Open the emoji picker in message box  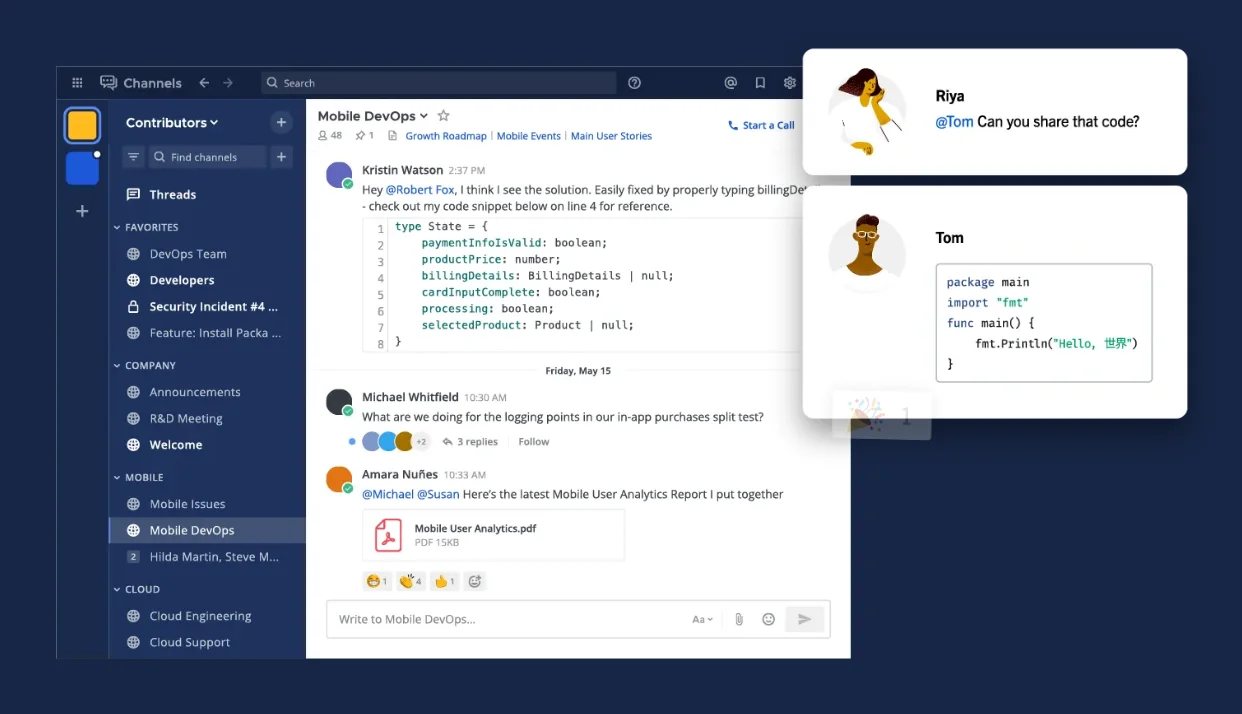pyautogui.click(x=768, y=619)
